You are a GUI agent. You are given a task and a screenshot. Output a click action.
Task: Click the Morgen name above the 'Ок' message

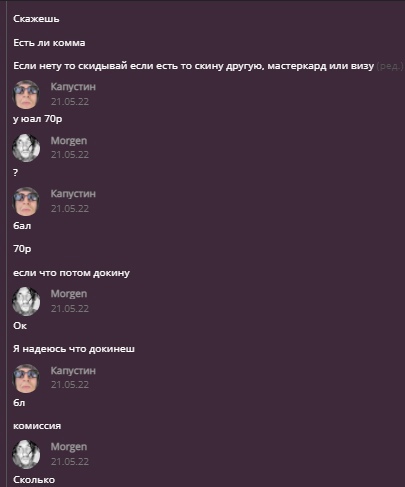click(69, 294)
